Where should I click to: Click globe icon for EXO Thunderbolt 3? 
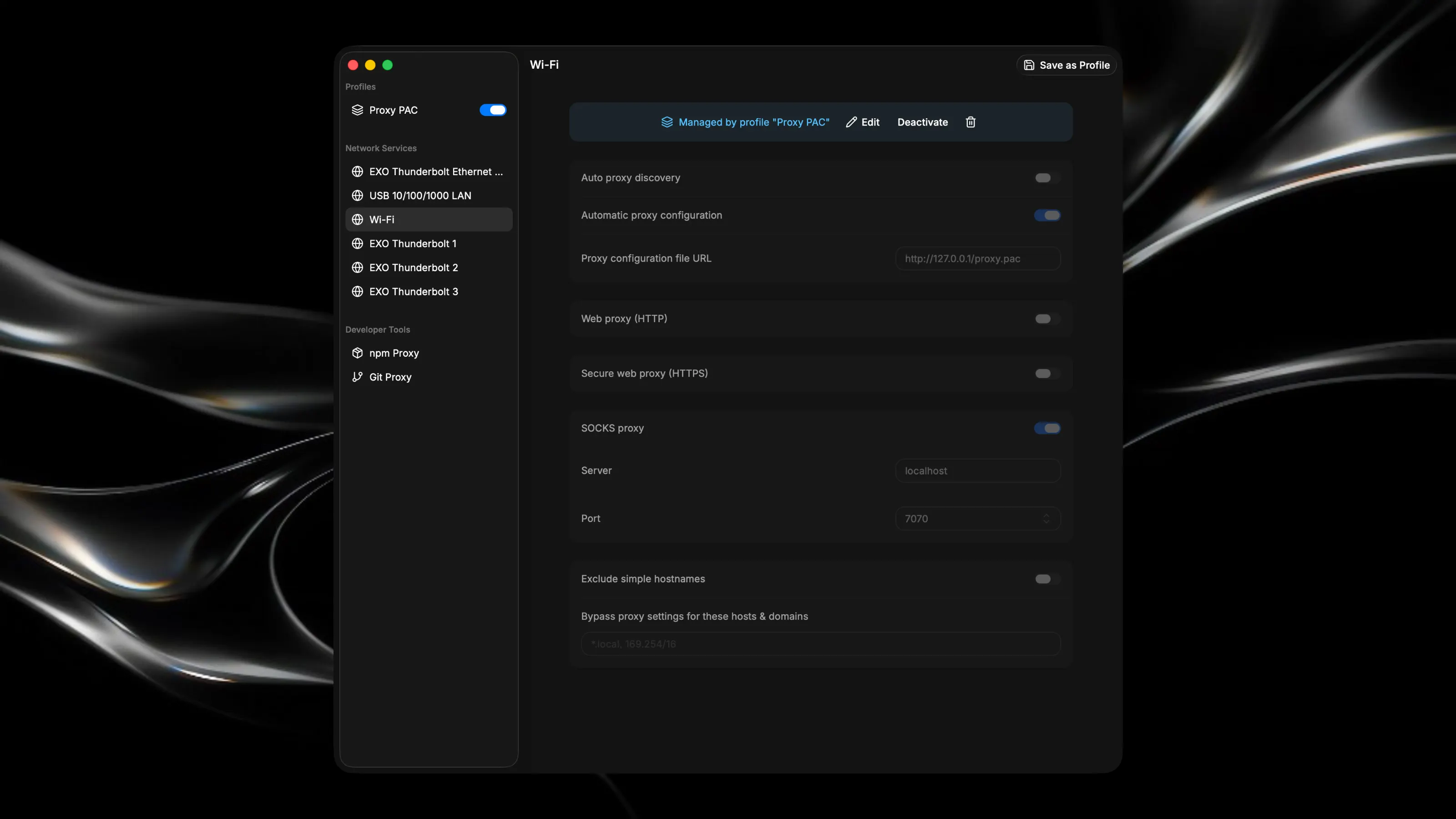[x=357, y=292]
